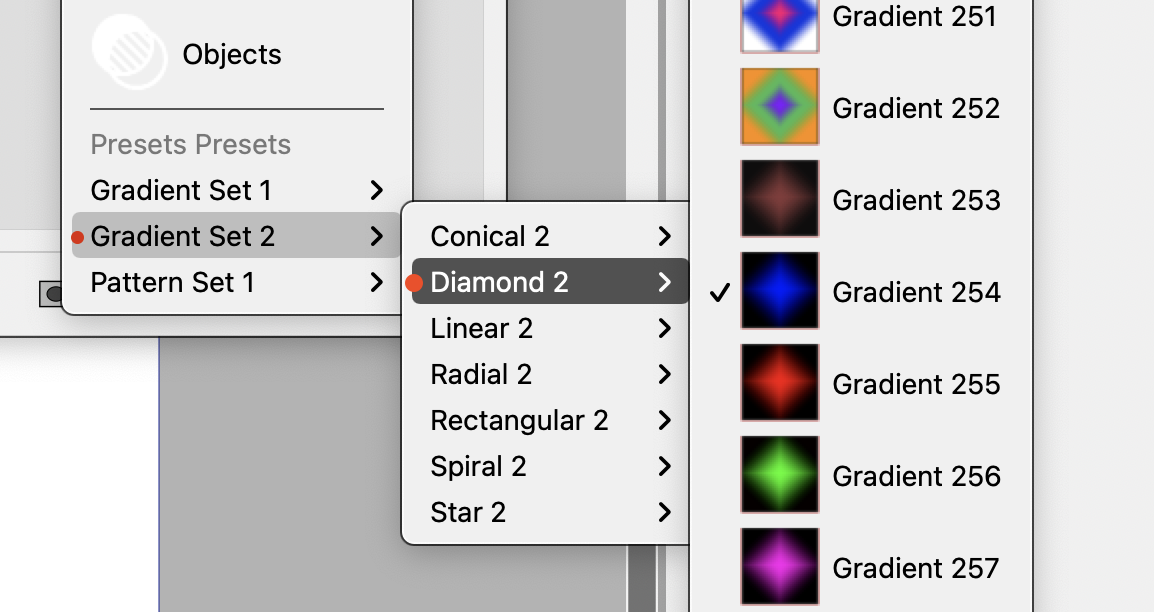Select the Diamond 2 menu entry
The height and width of the screenshot is (612, 1154).
pos(499,282)
